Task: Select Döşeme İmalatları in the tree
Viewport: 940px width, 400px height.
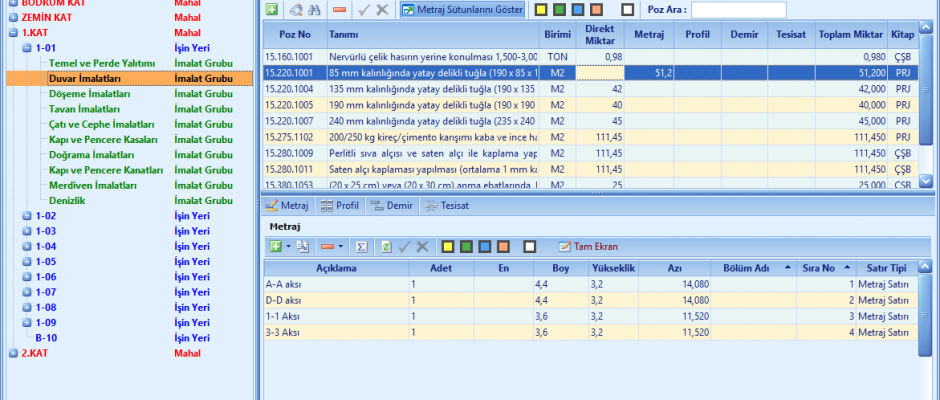Action: pyautogui.click(x=89, y=93)
